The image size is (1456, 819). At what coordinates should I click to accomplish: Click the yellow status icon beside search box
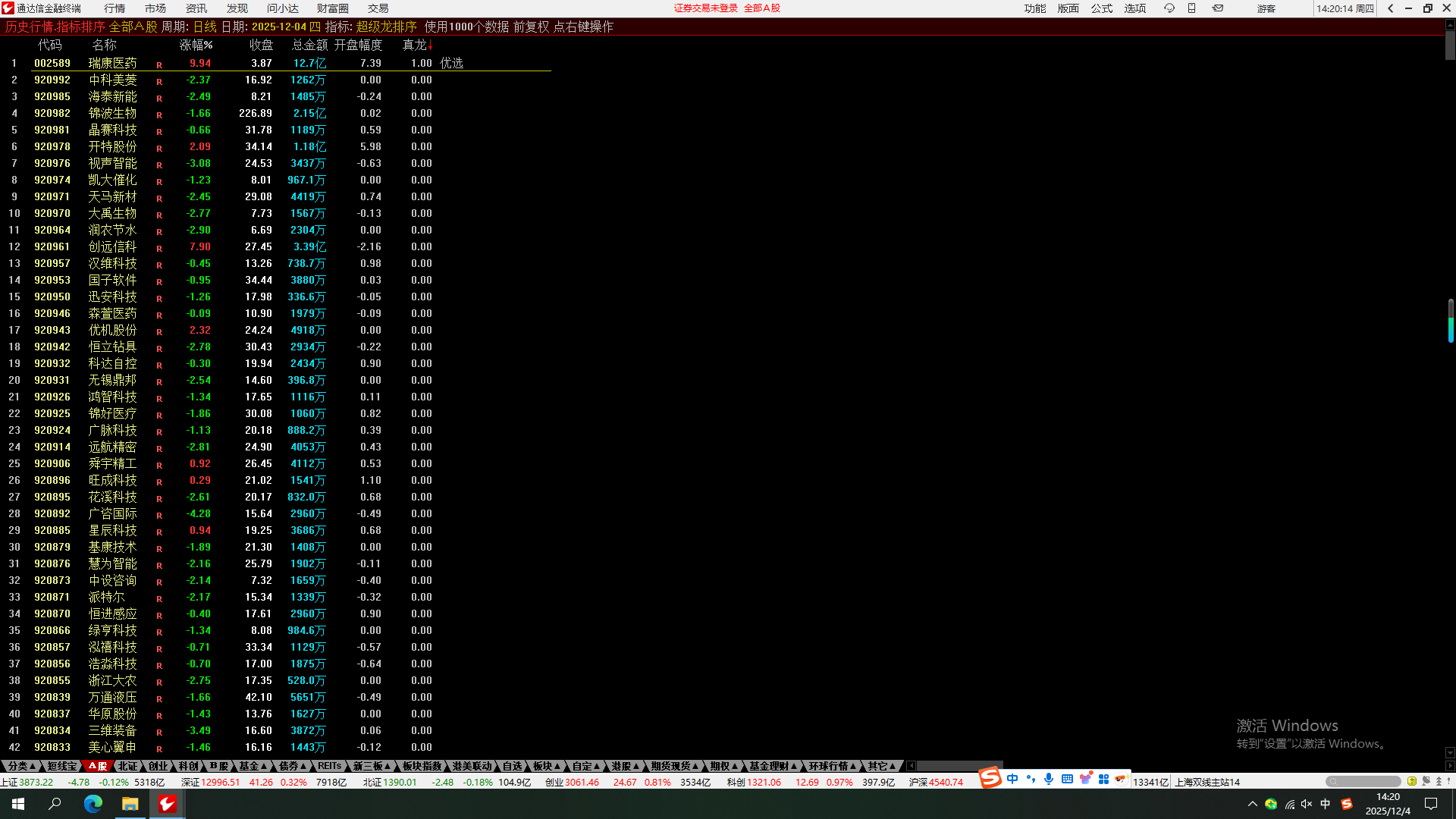click(x=1411, y=781)
